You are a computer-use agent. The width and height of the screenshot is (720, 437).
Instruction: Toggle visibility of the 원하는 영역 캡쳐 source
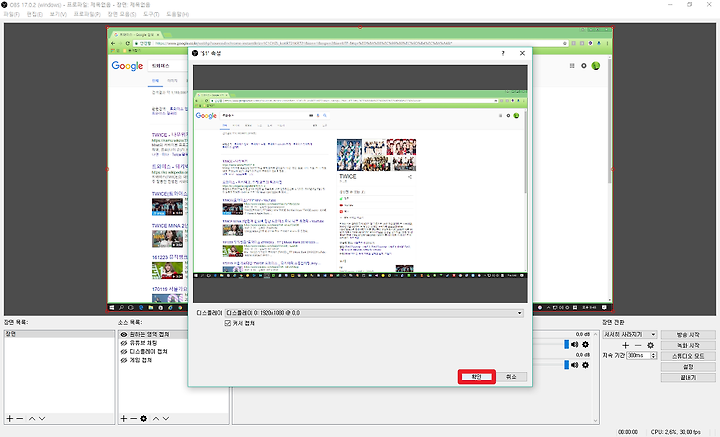(x=124, y=335)
